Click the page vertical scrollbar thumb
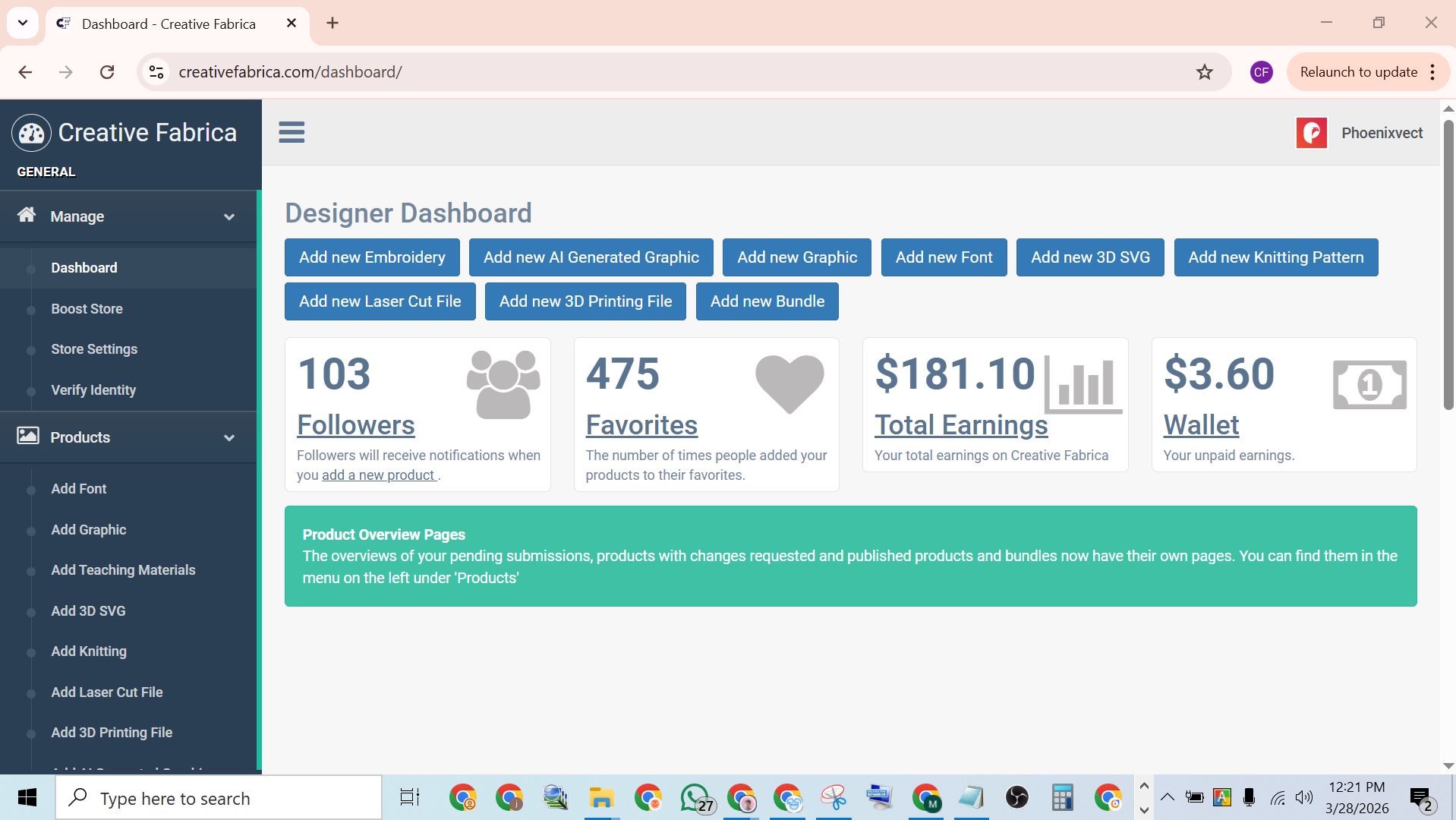1456x820 pixels. [1448, 266]
